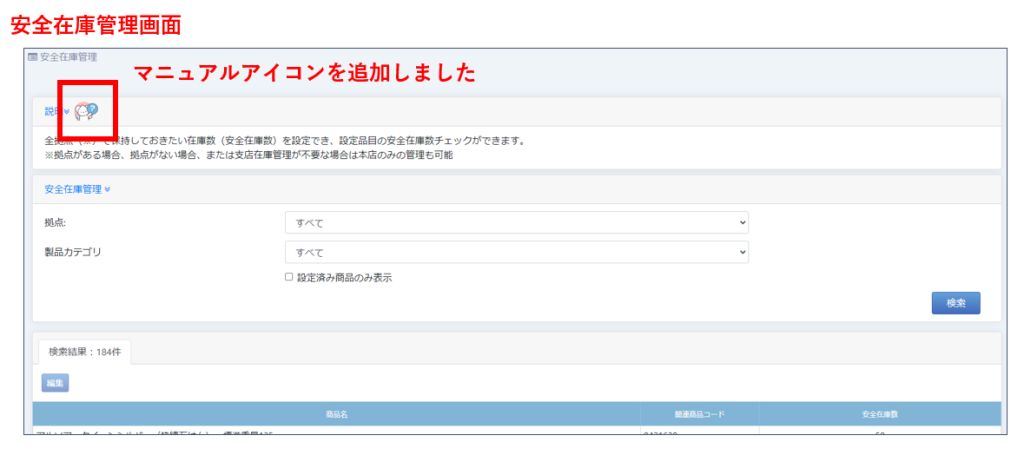Collapse the 説明 section header
The height and width of the screenshot is (462, 1024).
pyautogui.click(x=57, y=111)
